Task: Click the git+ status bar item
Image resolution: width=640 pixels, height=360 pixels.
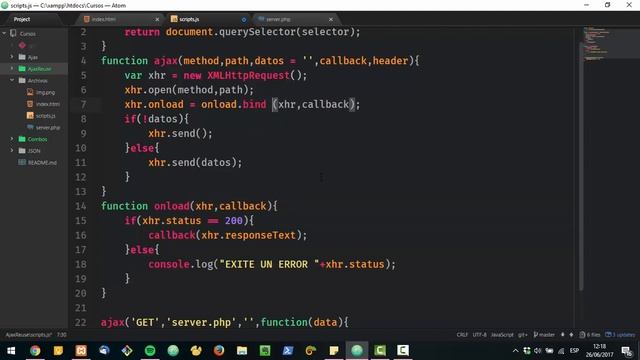Action: pos(522,335)
